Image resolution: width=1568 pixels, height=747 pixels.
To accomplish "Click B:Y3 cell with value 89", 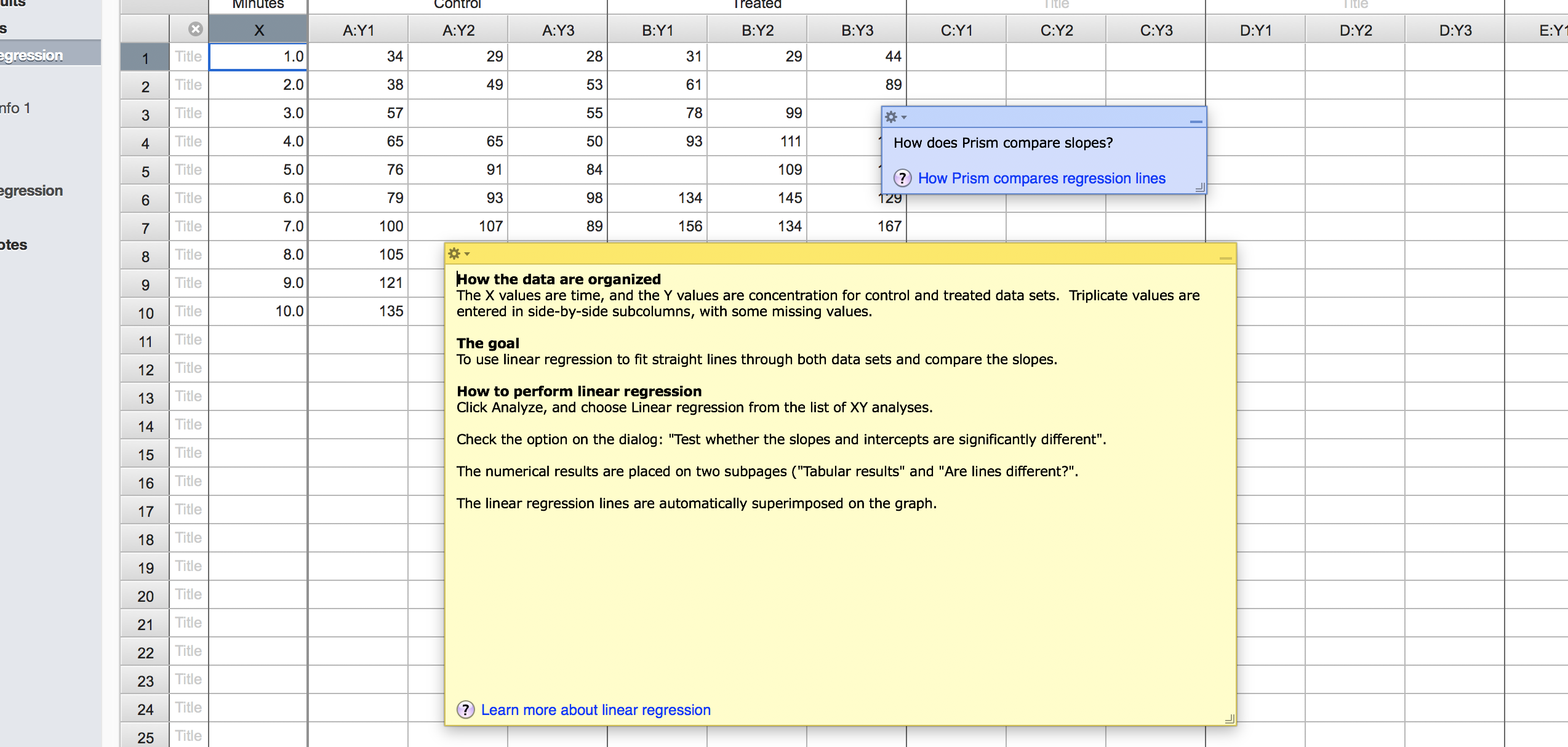I will pos(857,85).
